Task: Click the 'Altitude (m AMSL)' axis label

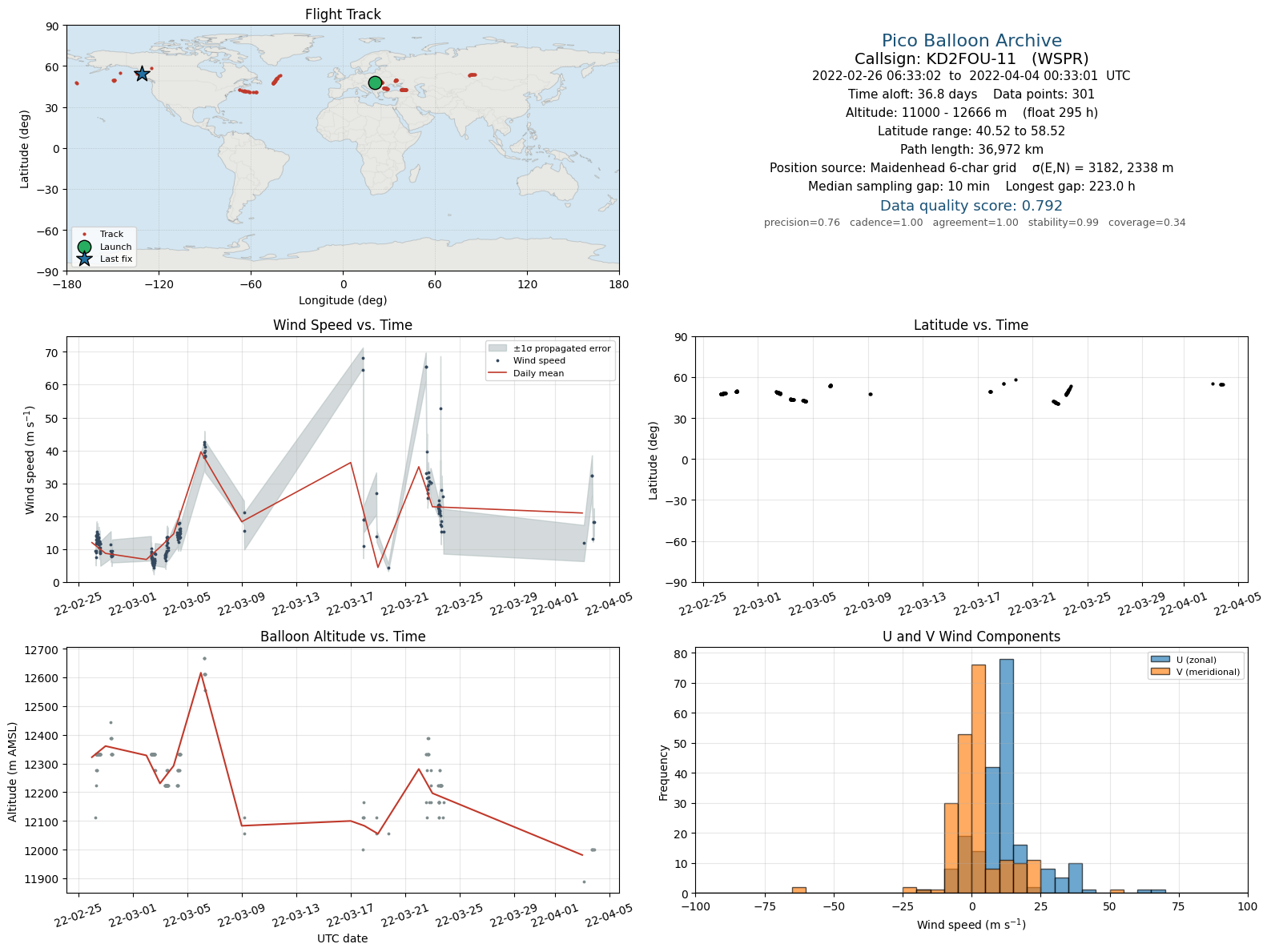Action: (x=12, y=772)
